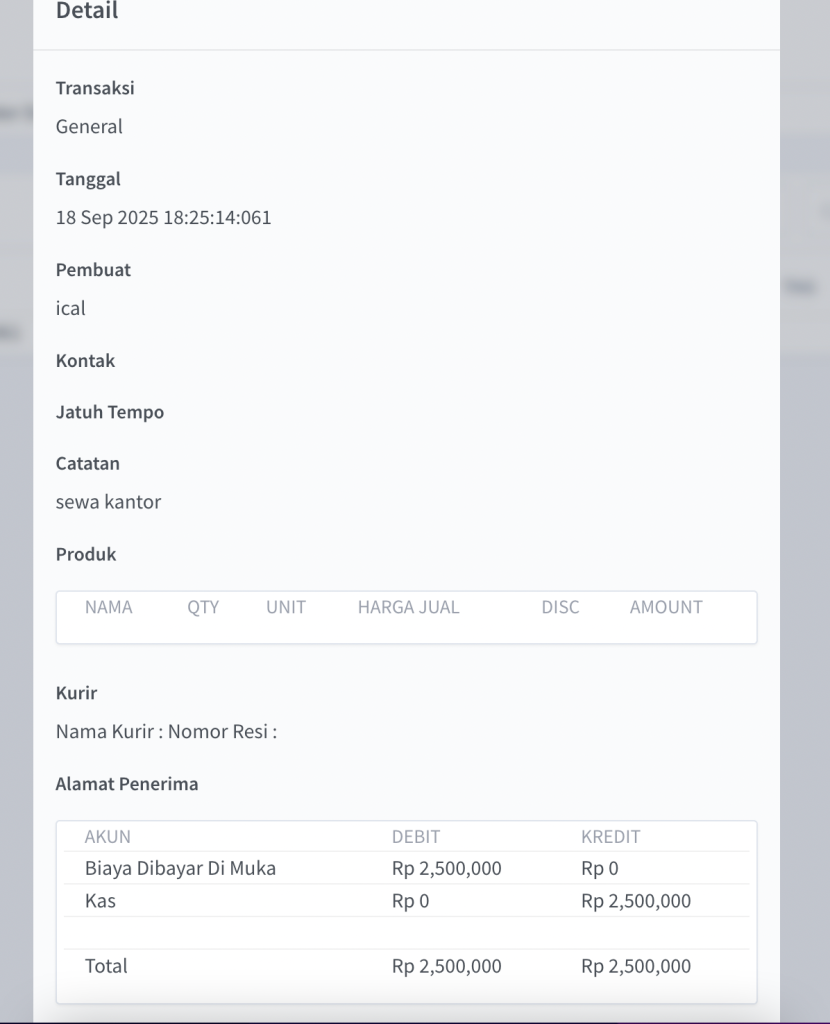Click the AMOUNT column header
830x1024 pixels.
coord(666,607)
